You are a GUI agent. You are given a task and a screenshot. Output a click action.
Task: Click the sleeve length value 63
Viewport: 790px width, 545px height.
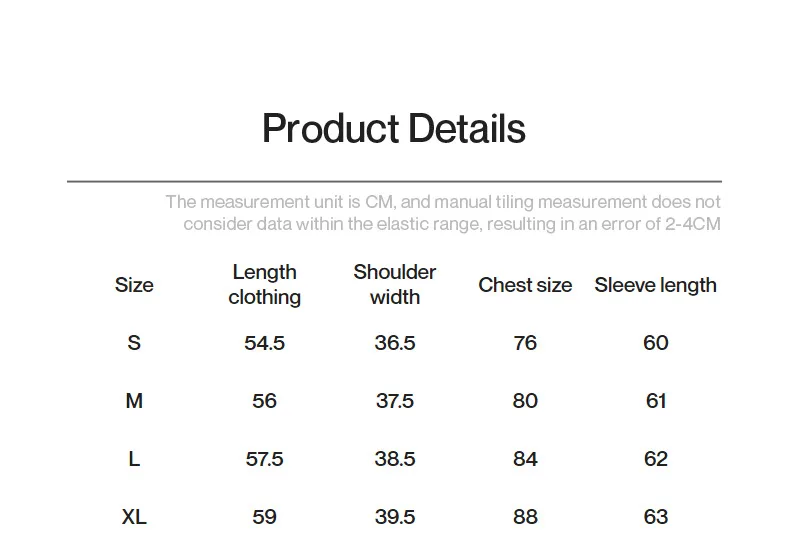tap(656, 517)
